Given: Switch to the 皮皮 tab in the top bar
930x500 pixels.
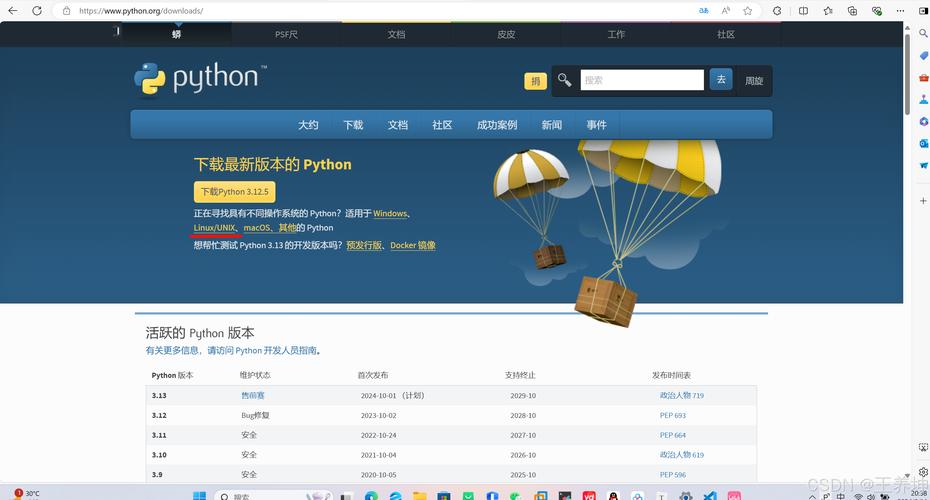Looking at the screenshot, I should [x=506, y=34].
